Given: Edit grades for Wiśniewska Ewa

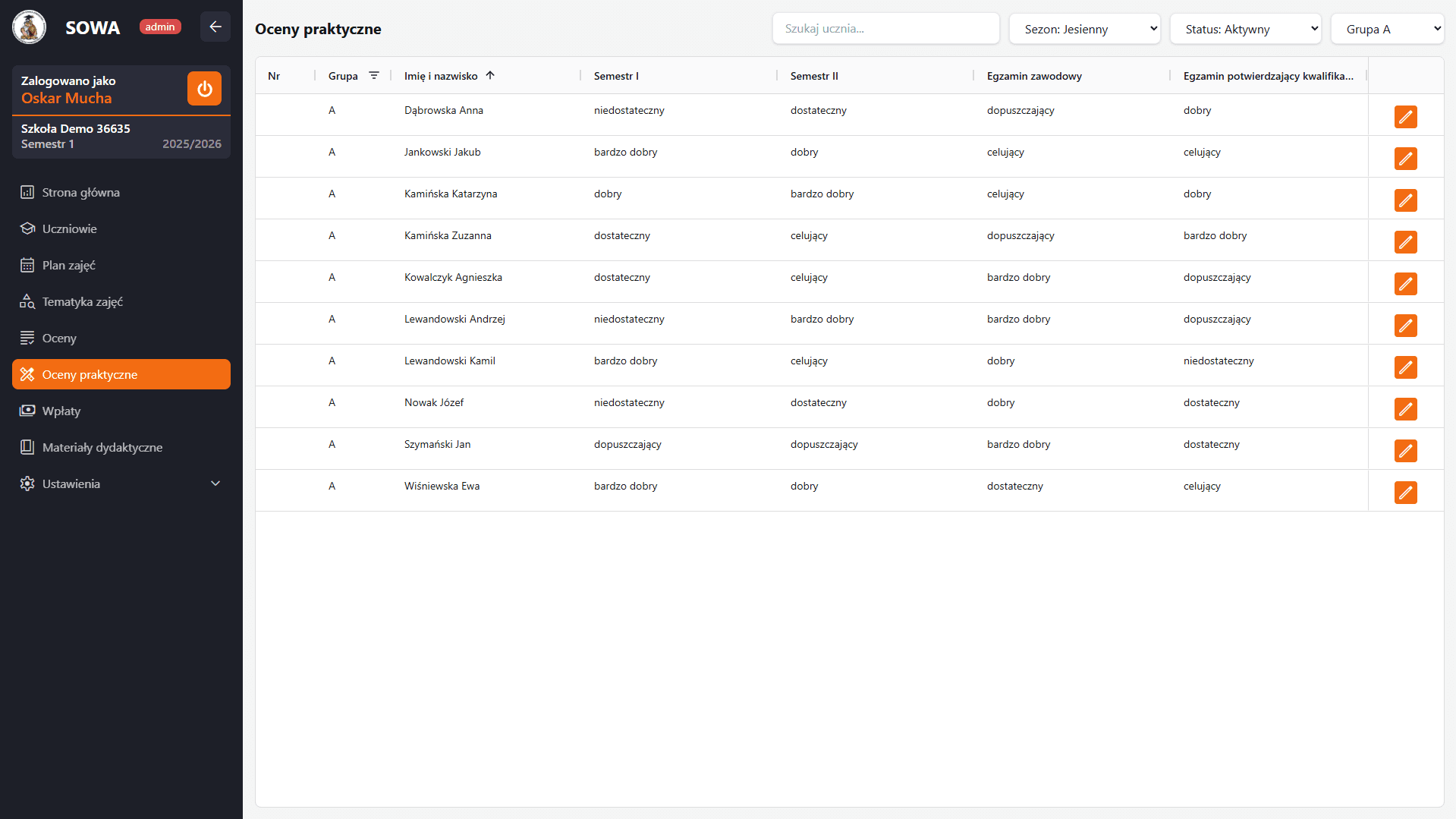Looking at the screenshot, I should [x=1405, y=493].
